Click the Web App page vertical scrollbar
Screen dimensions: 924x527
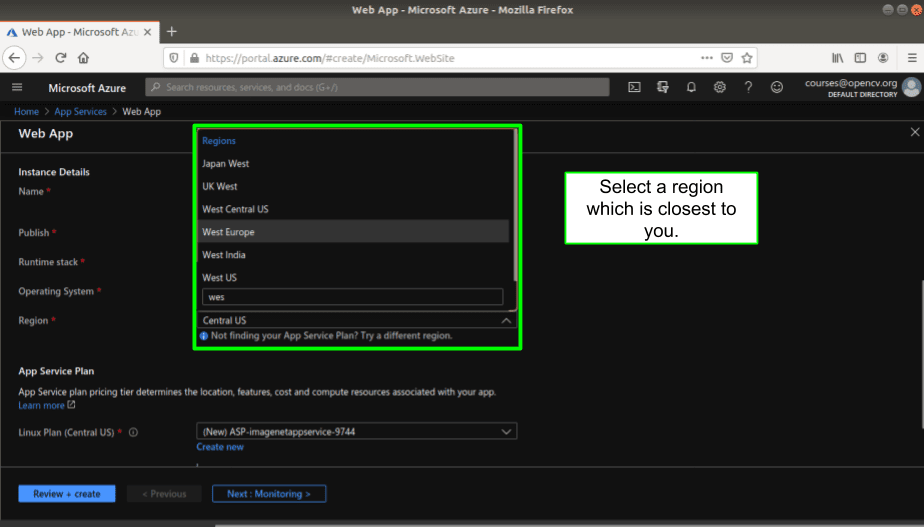(x=922, y=354)
